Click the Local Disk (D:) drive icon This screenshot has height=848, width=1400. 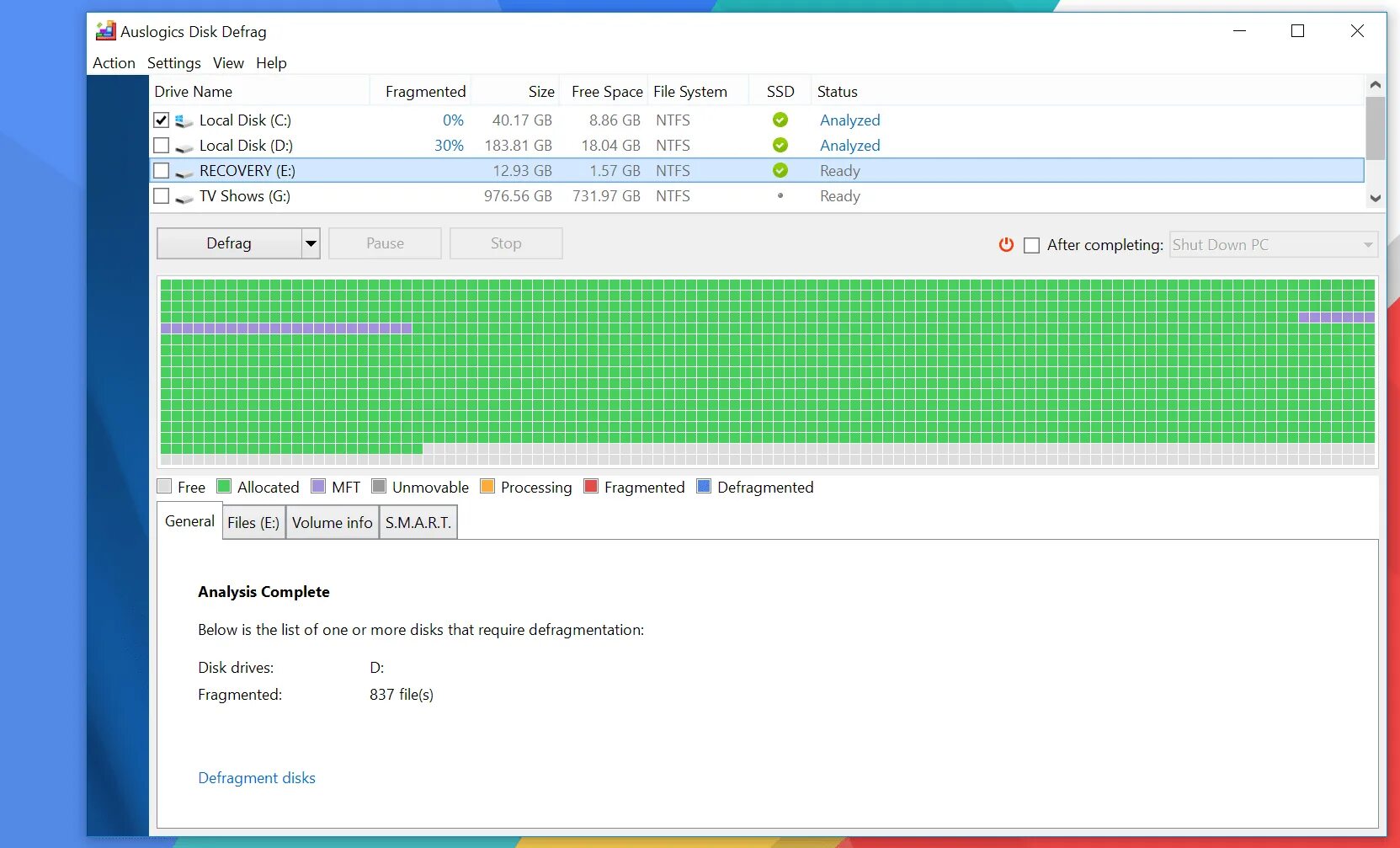(x=184, y=147)
